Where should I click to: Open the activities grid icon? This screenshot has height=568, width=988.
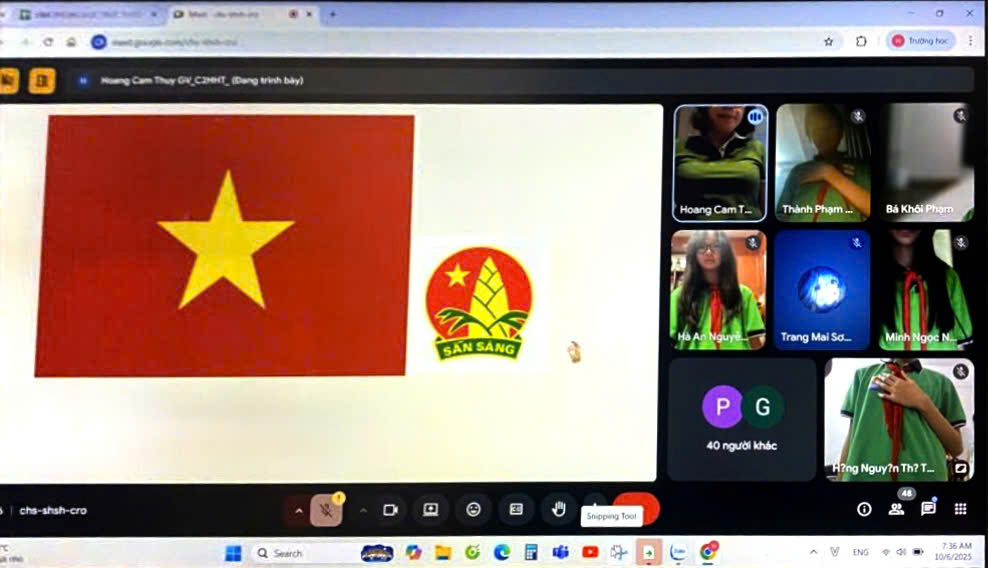point(960,509)
